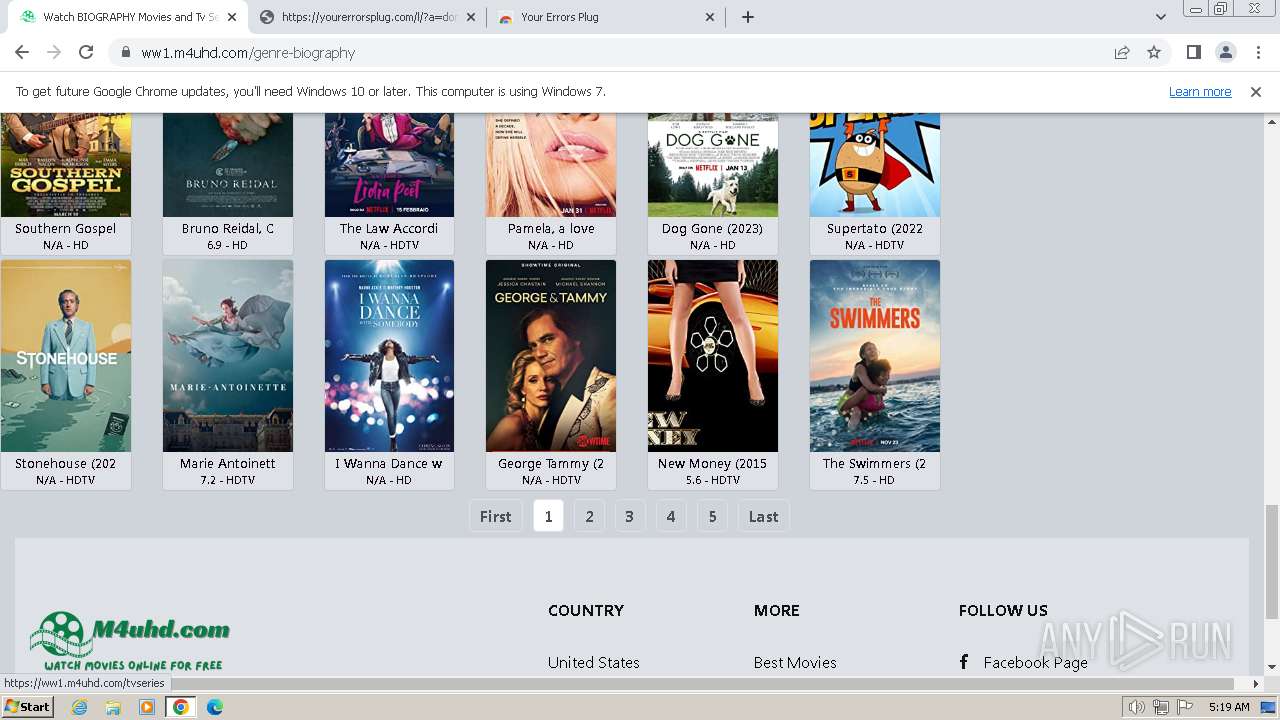
Task: Click the M4uhd.com footer logo
Action: pos(130,641)
